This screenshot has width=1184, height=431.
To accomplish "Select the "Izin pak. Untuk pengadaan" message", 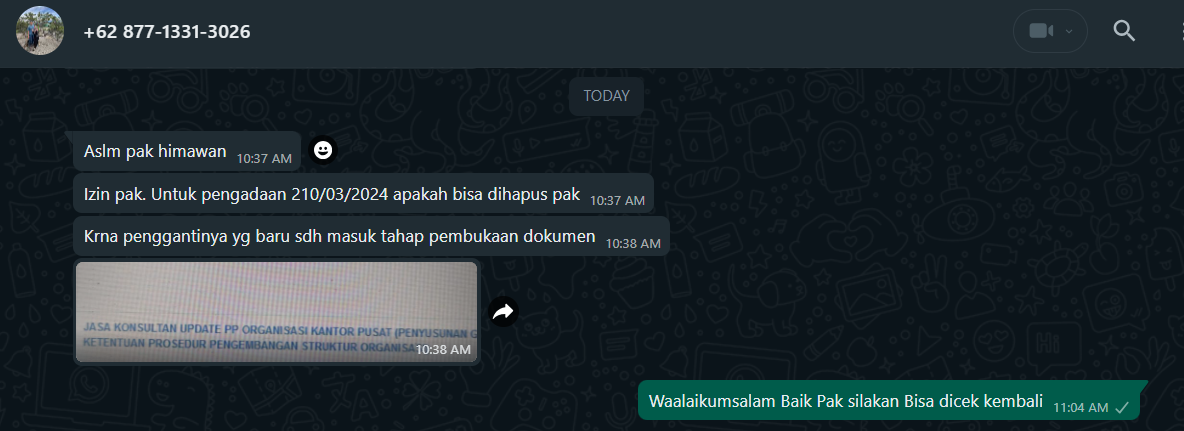I will (x=363, y=194).
